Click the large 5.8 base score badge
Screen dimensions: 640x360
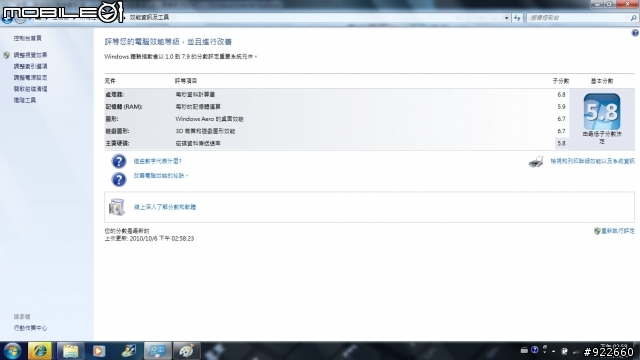(602, 112)
